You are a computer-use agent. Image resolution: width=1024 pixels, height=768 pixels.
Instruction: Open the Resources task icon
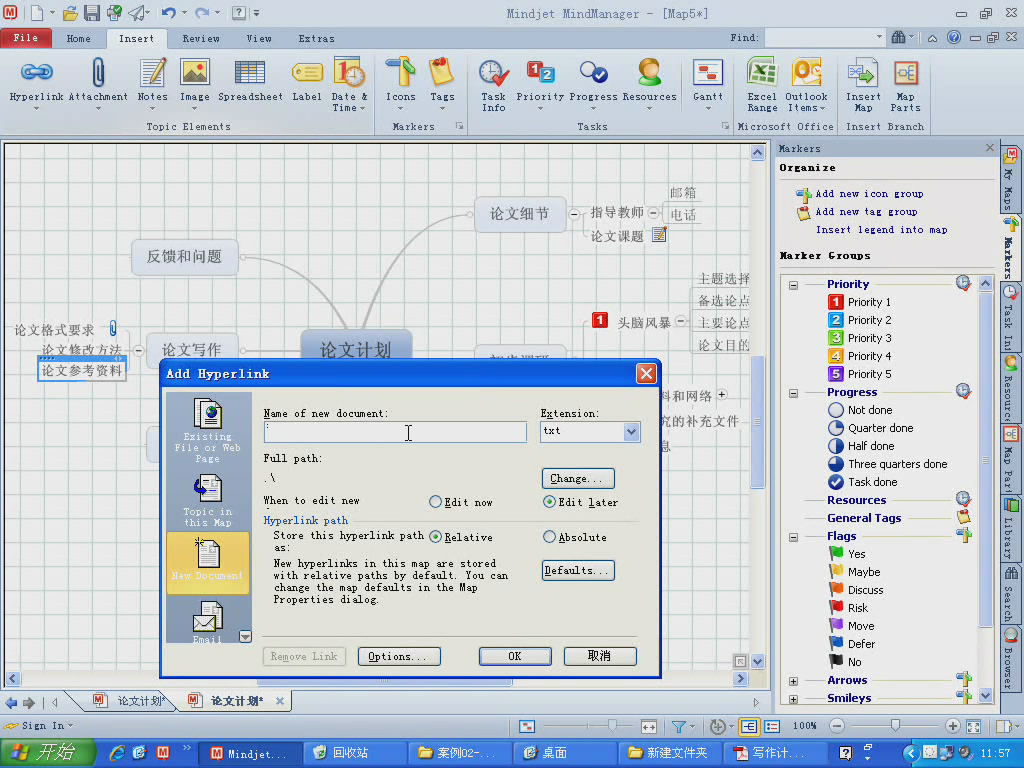(x=649, y=72)
